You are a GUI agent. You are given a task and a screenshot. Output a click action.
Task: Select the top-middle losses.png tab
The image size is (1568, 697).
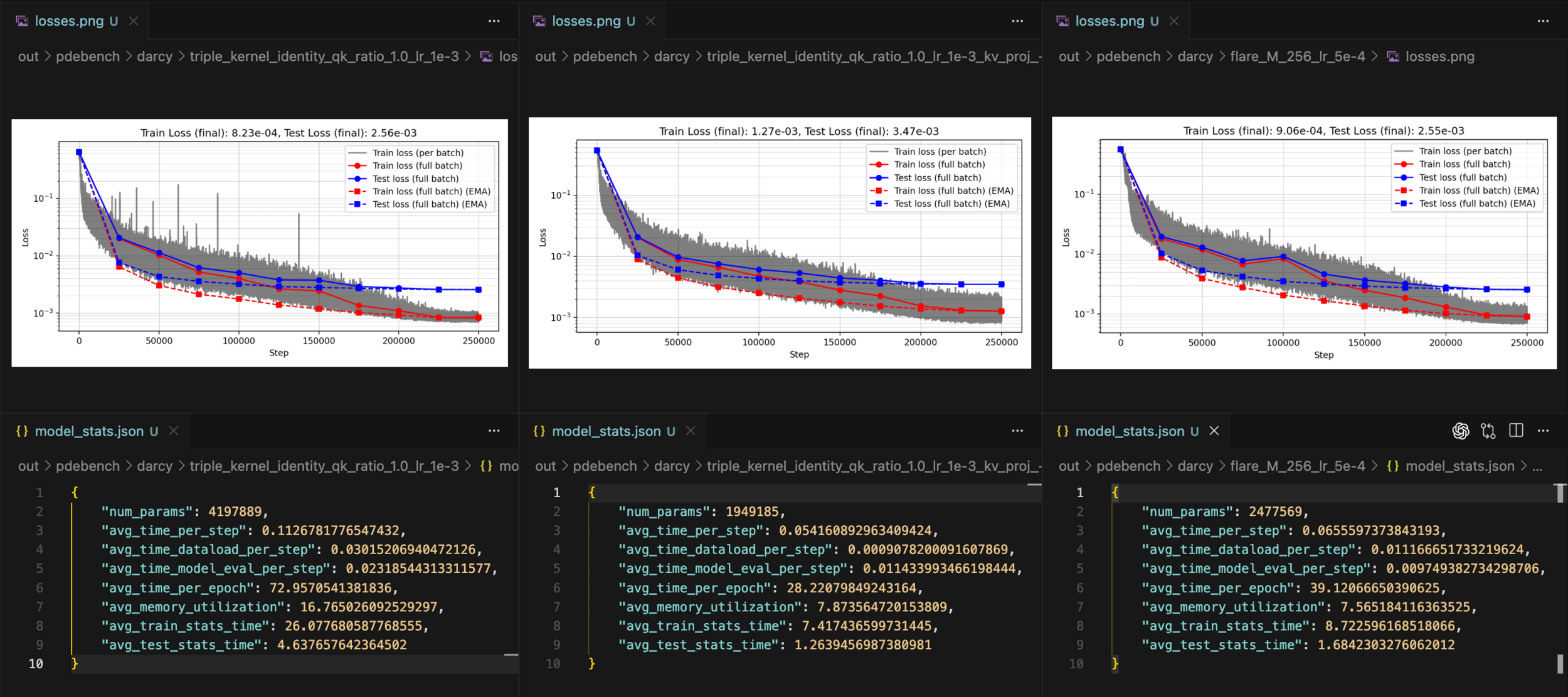(x=585, y=21)
